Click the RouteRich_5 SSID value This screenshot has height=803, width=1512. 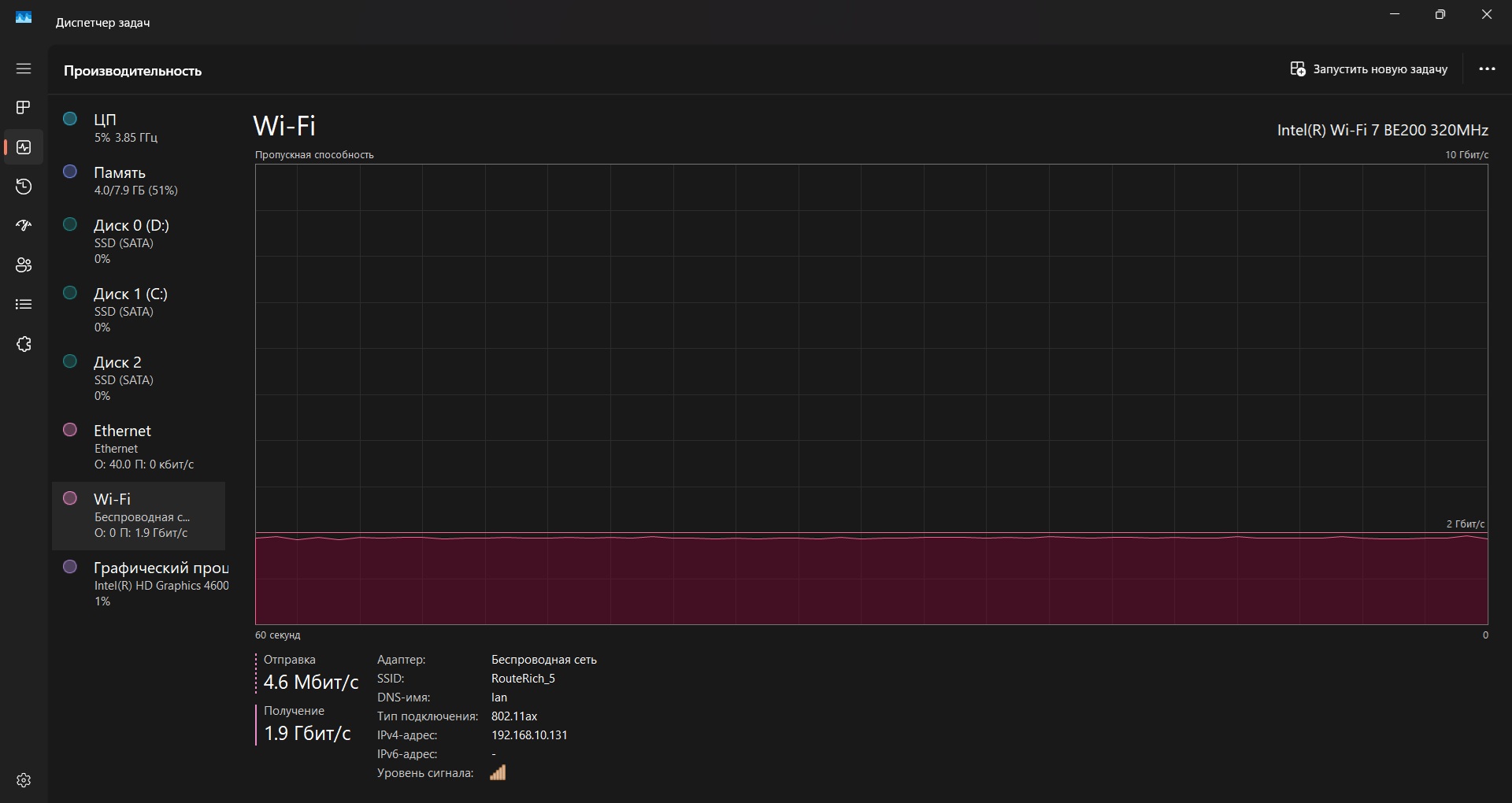point(523,679)
